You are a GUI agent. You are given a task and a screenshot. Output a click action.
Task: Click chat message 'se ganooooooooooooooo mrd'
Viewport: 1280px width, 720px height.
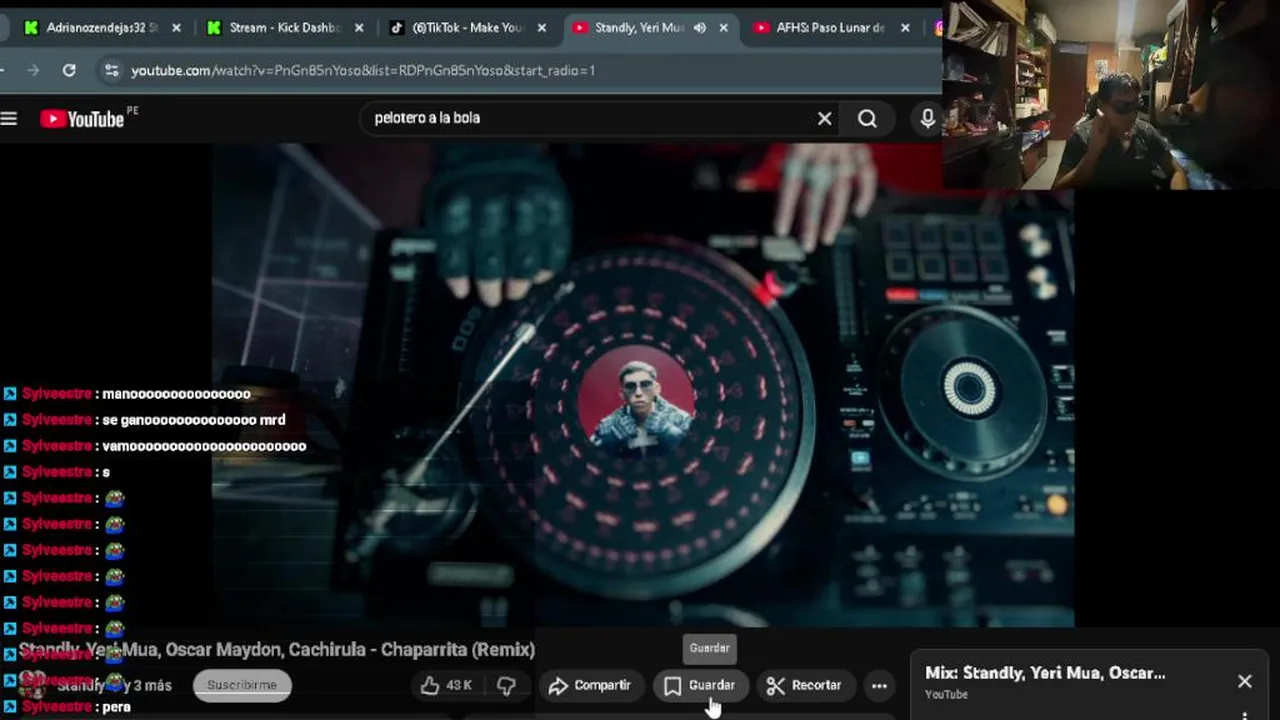tap(194, 420)
